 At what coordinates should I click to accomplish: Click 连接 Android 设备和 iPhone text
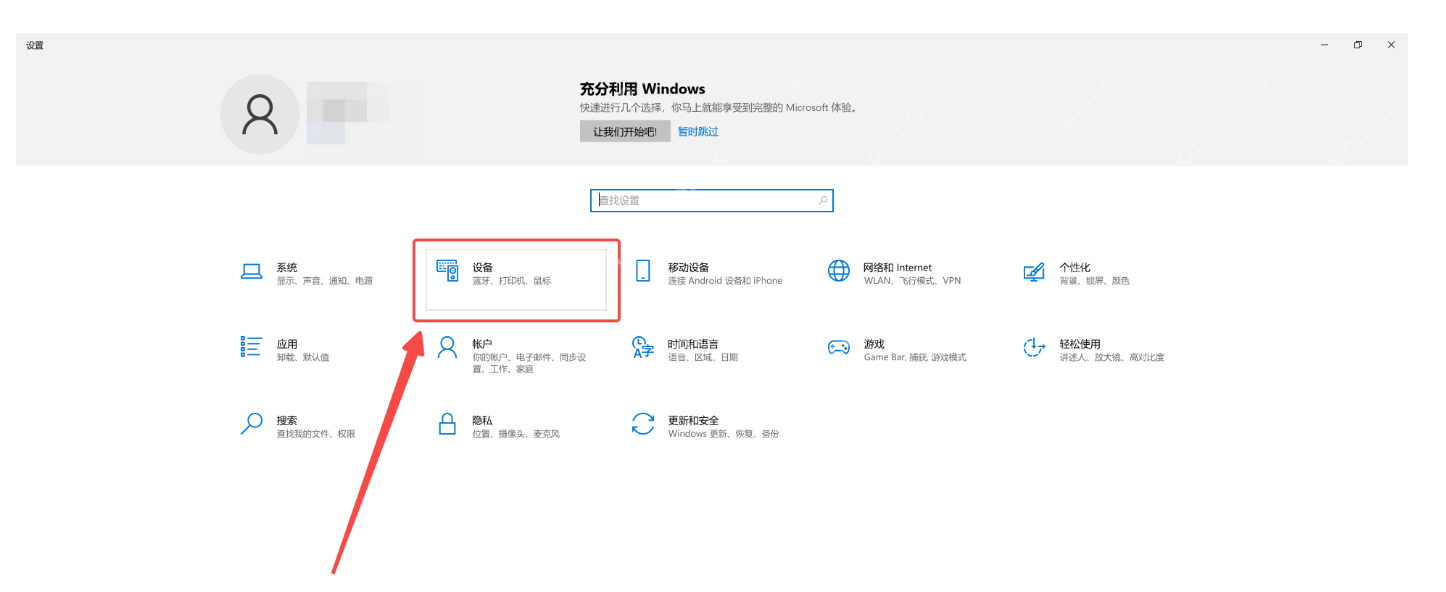pos(725,281)
